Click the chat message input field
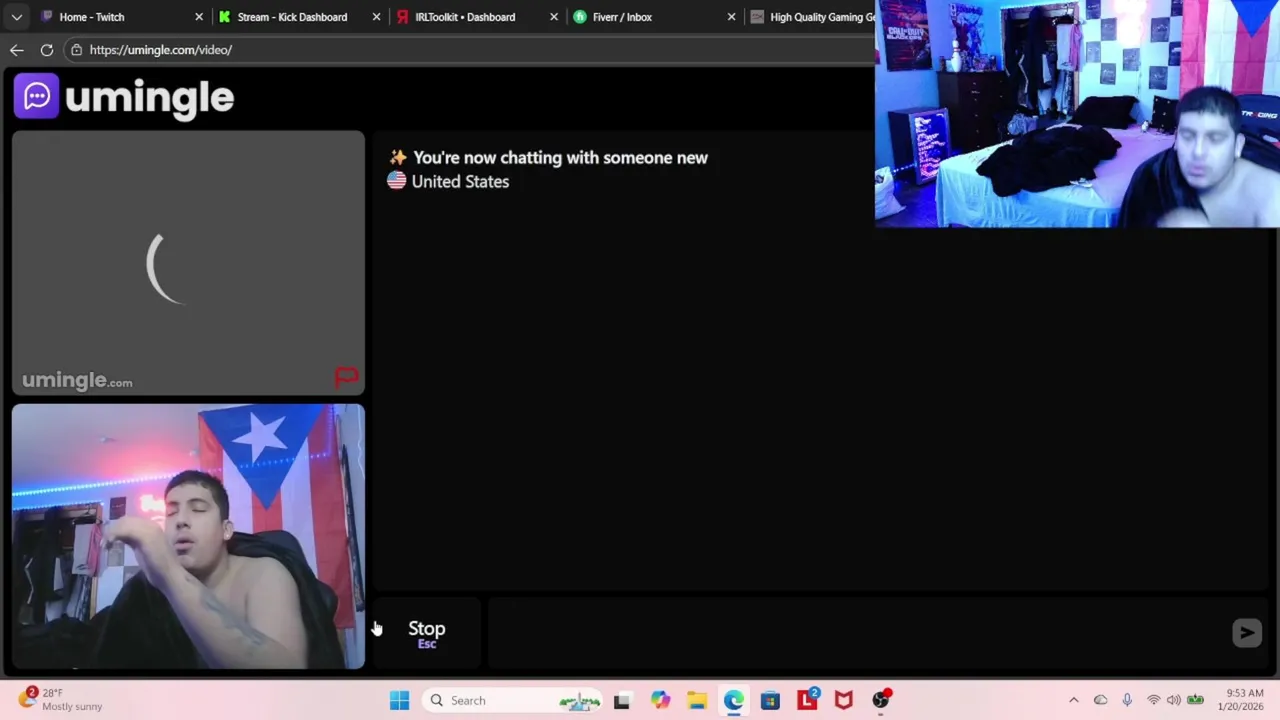Image resolution: width=1280 pixels, height=720 pixels. click(858, 633)
